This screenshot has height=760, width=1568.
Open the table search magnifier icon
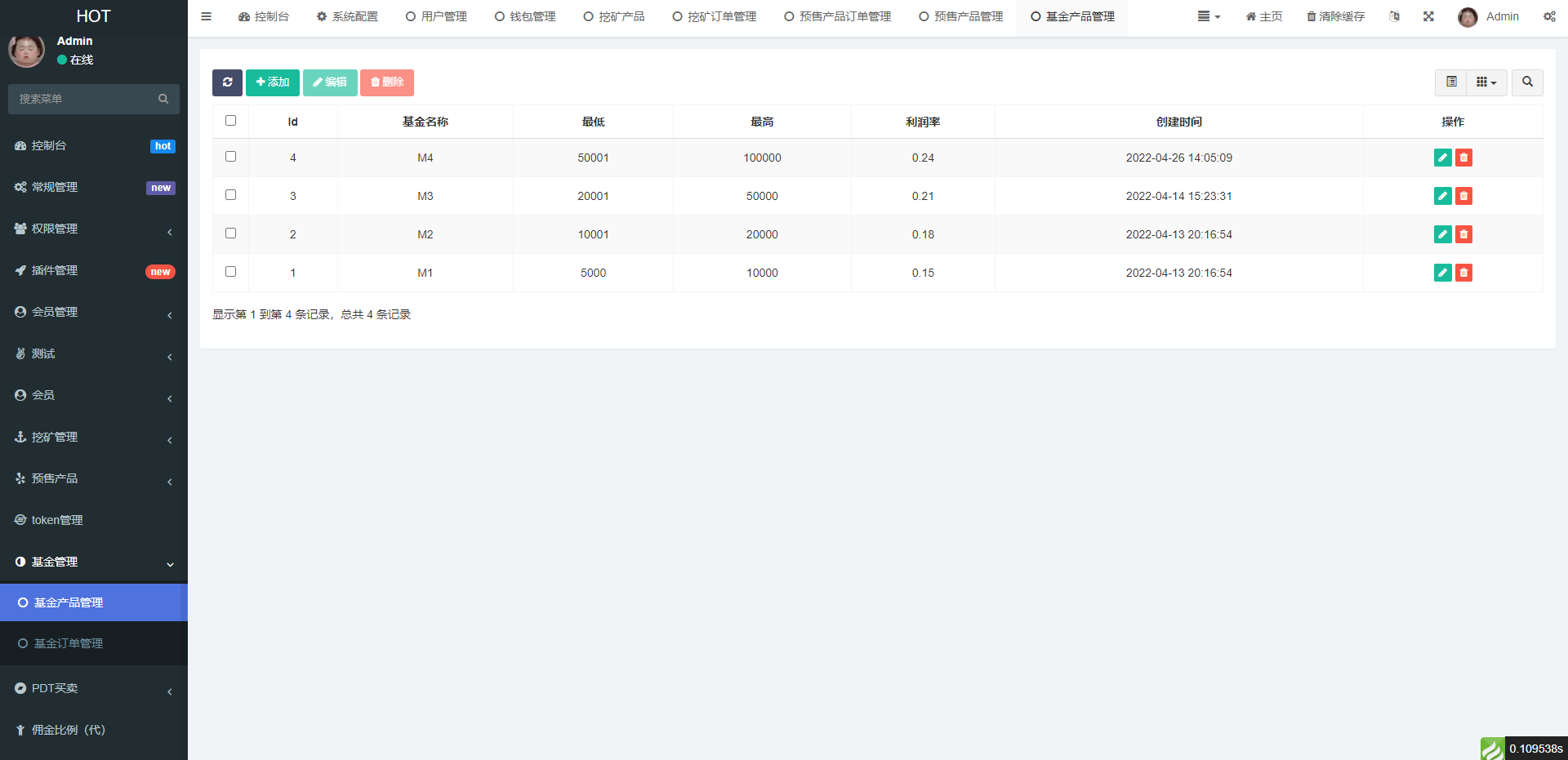tap(1527, 82)
